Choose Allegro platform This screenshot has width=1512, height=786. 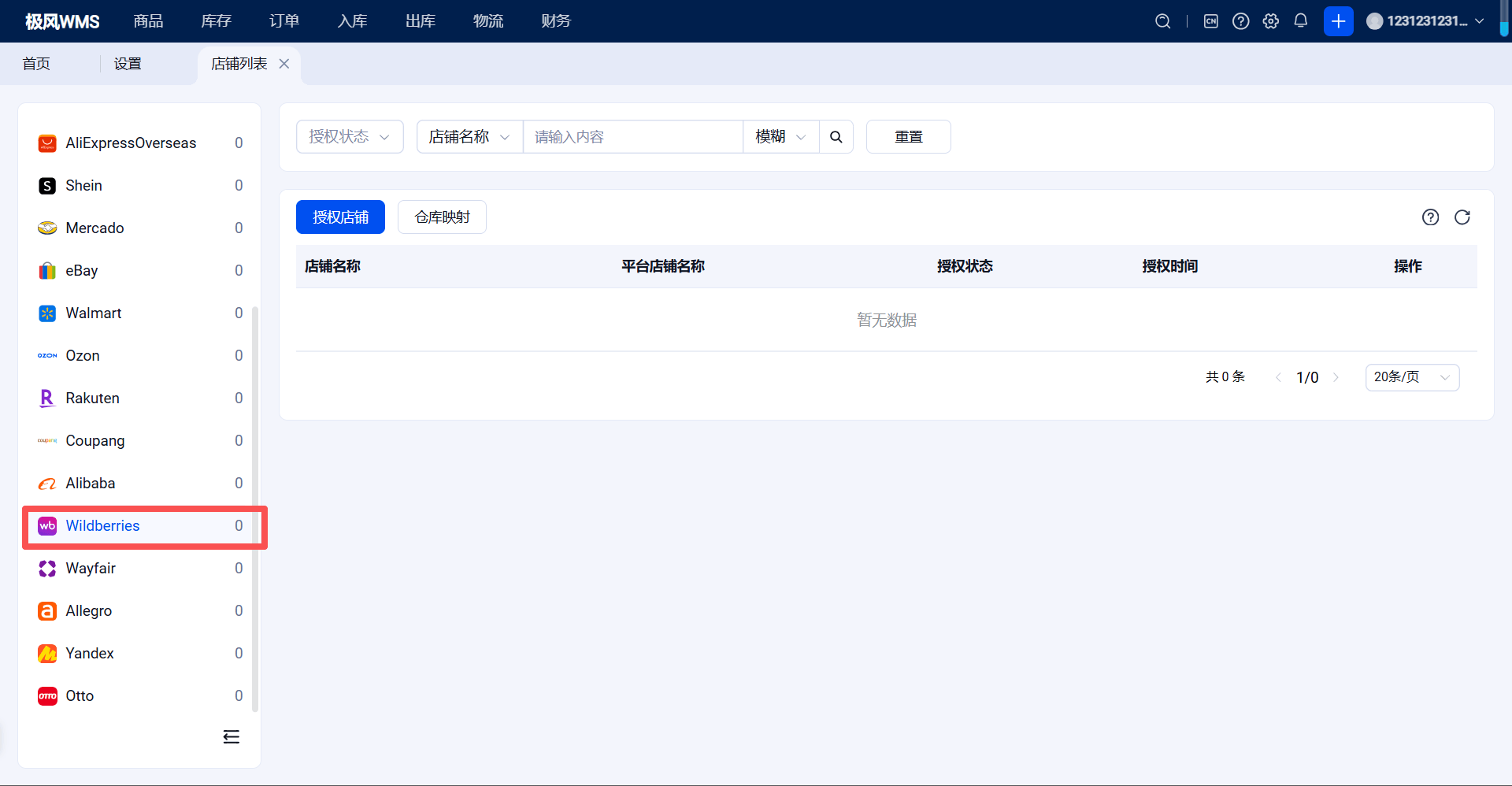pos(140,611)
